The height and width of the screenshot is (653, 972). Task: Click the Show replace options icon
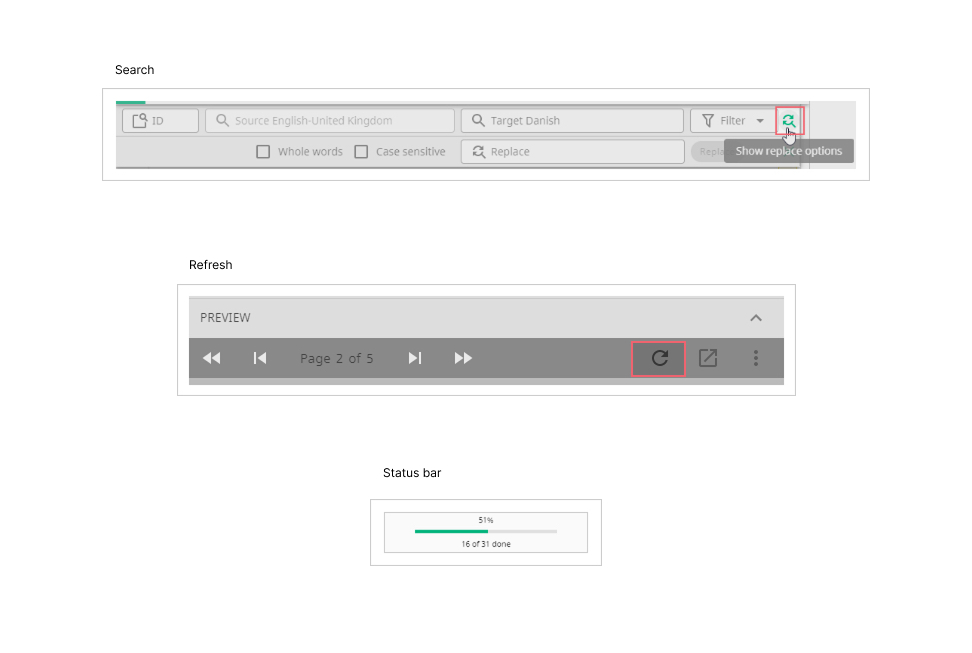click(789, 121)
